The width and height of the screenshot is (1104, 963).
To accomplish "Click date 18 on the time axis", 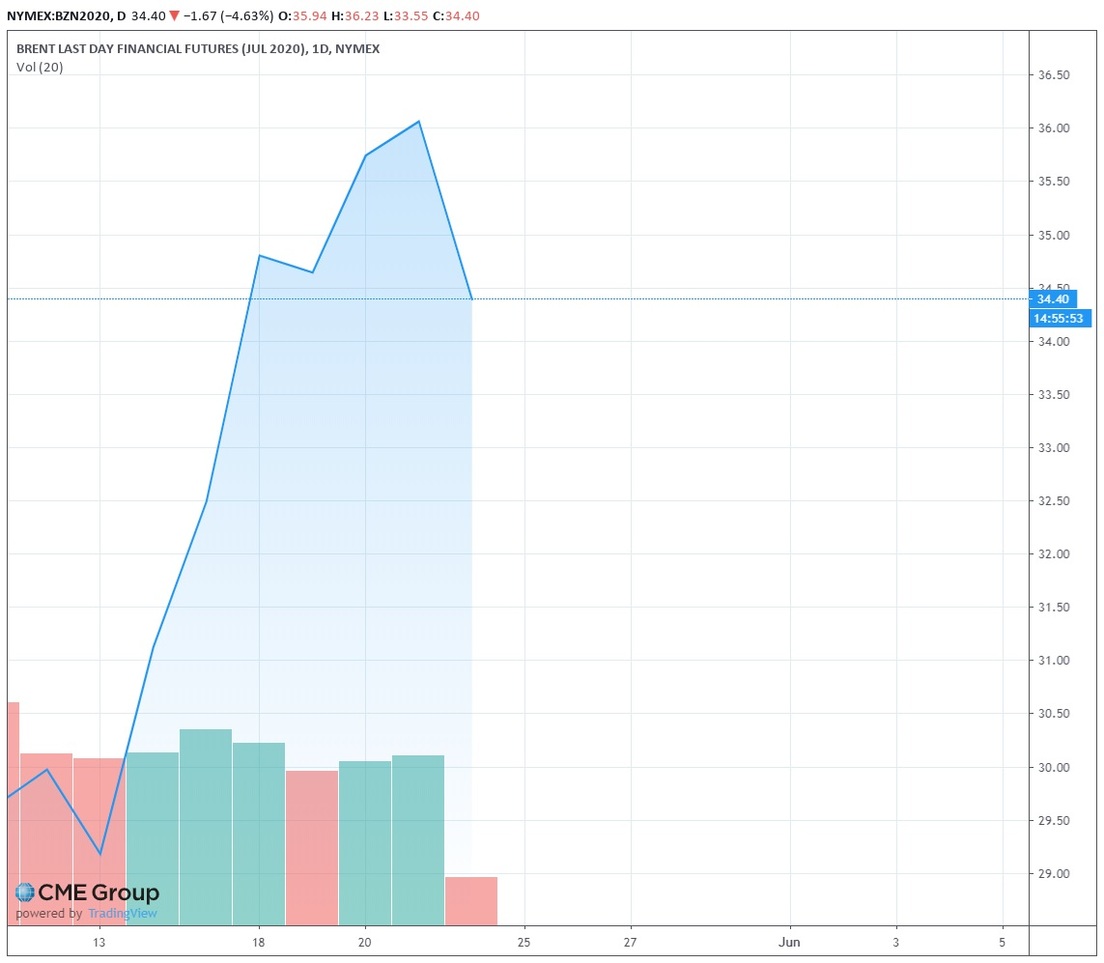I will [258, 942].
